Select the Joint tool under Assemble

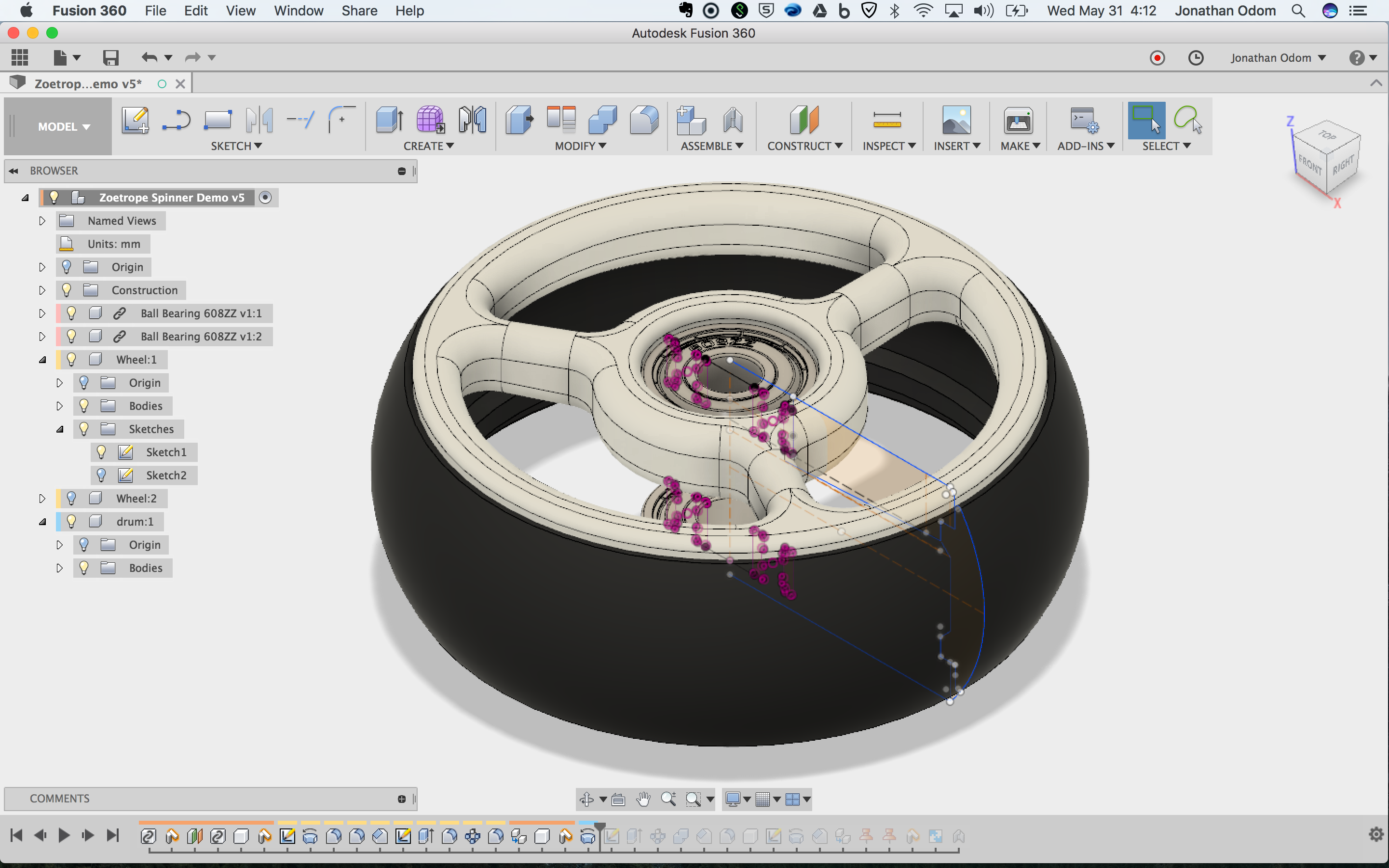pos(733,120)
